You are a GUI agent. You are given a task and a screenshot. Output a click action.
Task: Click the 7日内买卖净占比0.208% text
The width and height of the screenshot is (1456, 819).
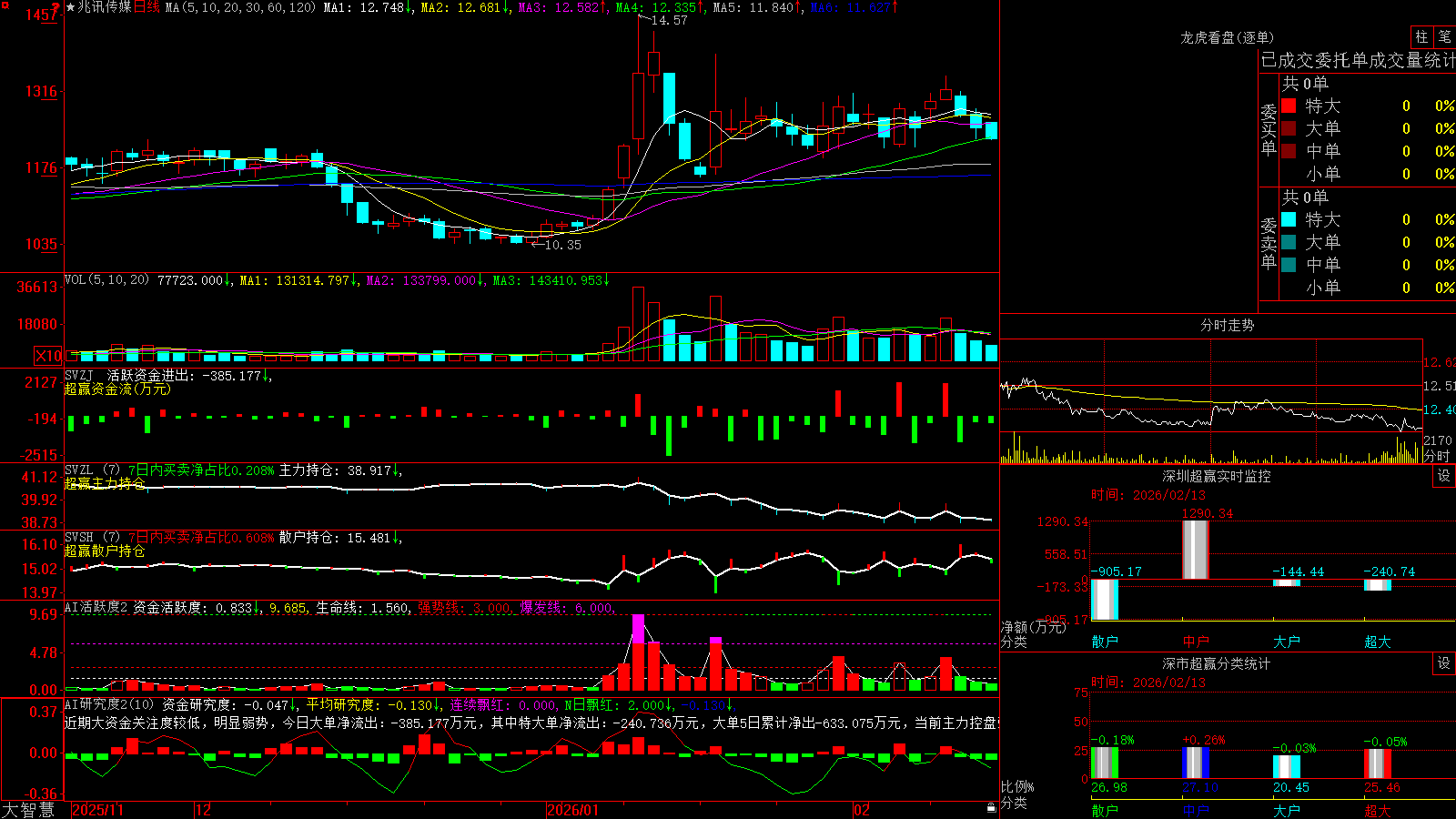click(x=201, y=470)
